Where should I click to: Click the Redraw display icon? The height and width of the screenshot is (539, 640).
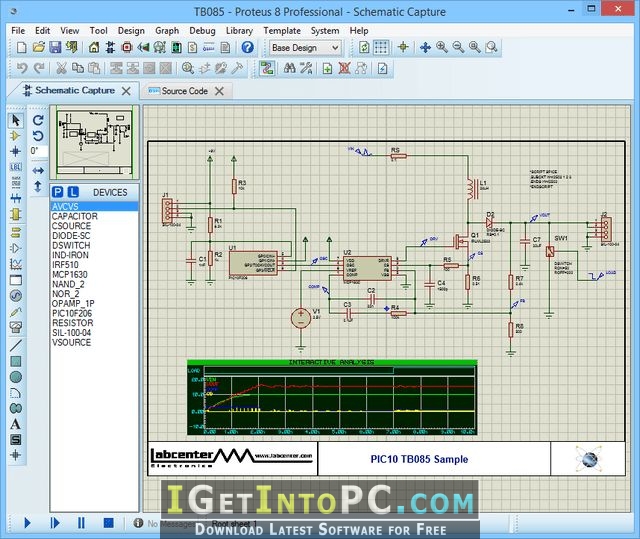coord(364,48)
